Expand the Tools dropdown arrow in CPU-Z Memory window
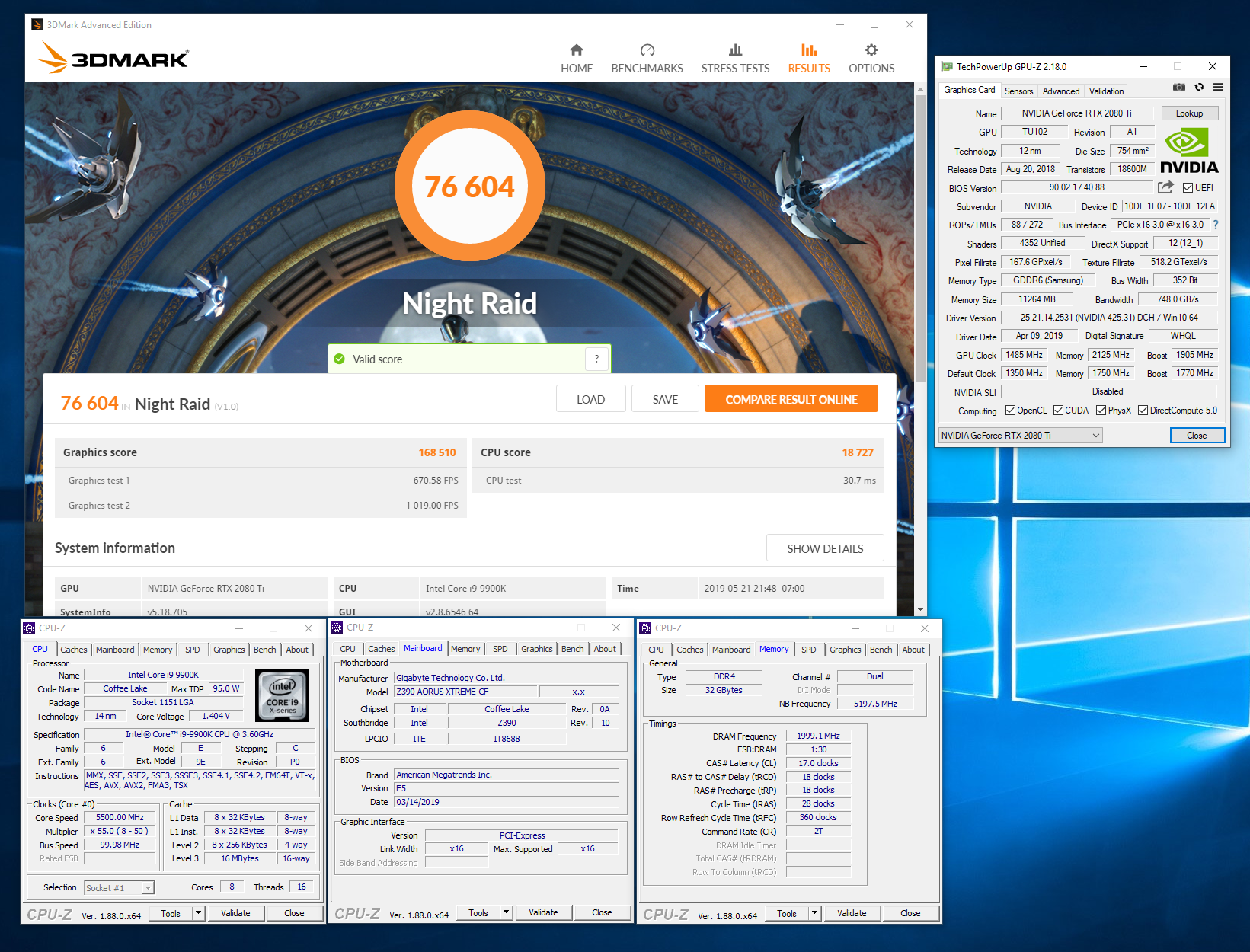 tap(815, 912)
